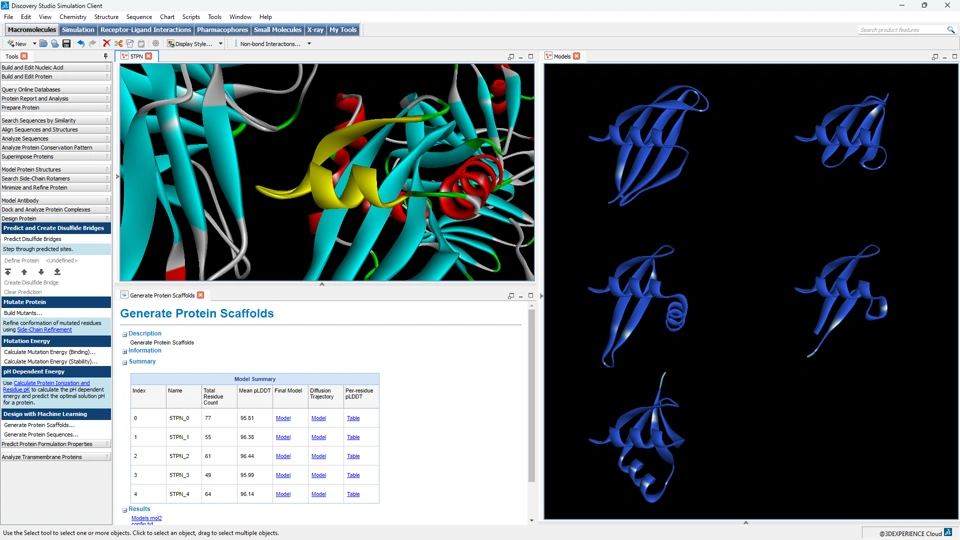This screenshot has height=540, width=960.
Task: Open Calculate Protein Ionization and Residue pK link
Action: [x=47, y=386]
